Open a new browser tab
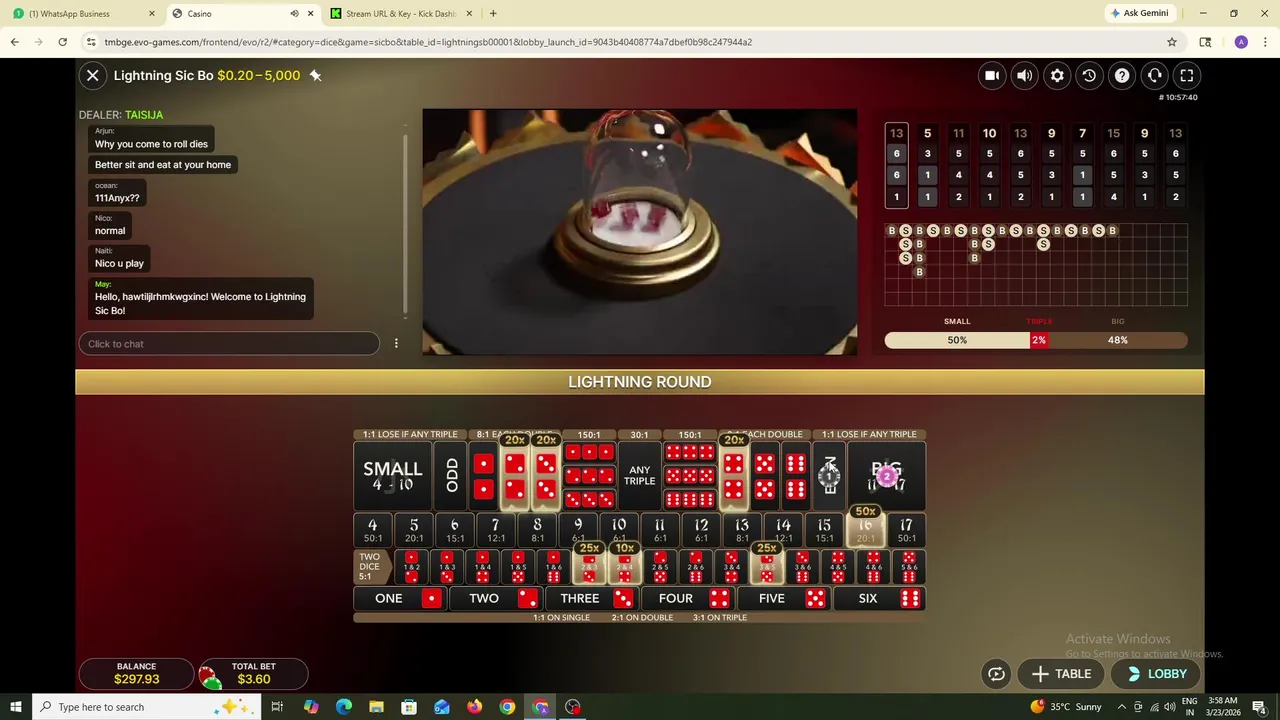This screenshot has width=1280, height=720. [493, 13]
